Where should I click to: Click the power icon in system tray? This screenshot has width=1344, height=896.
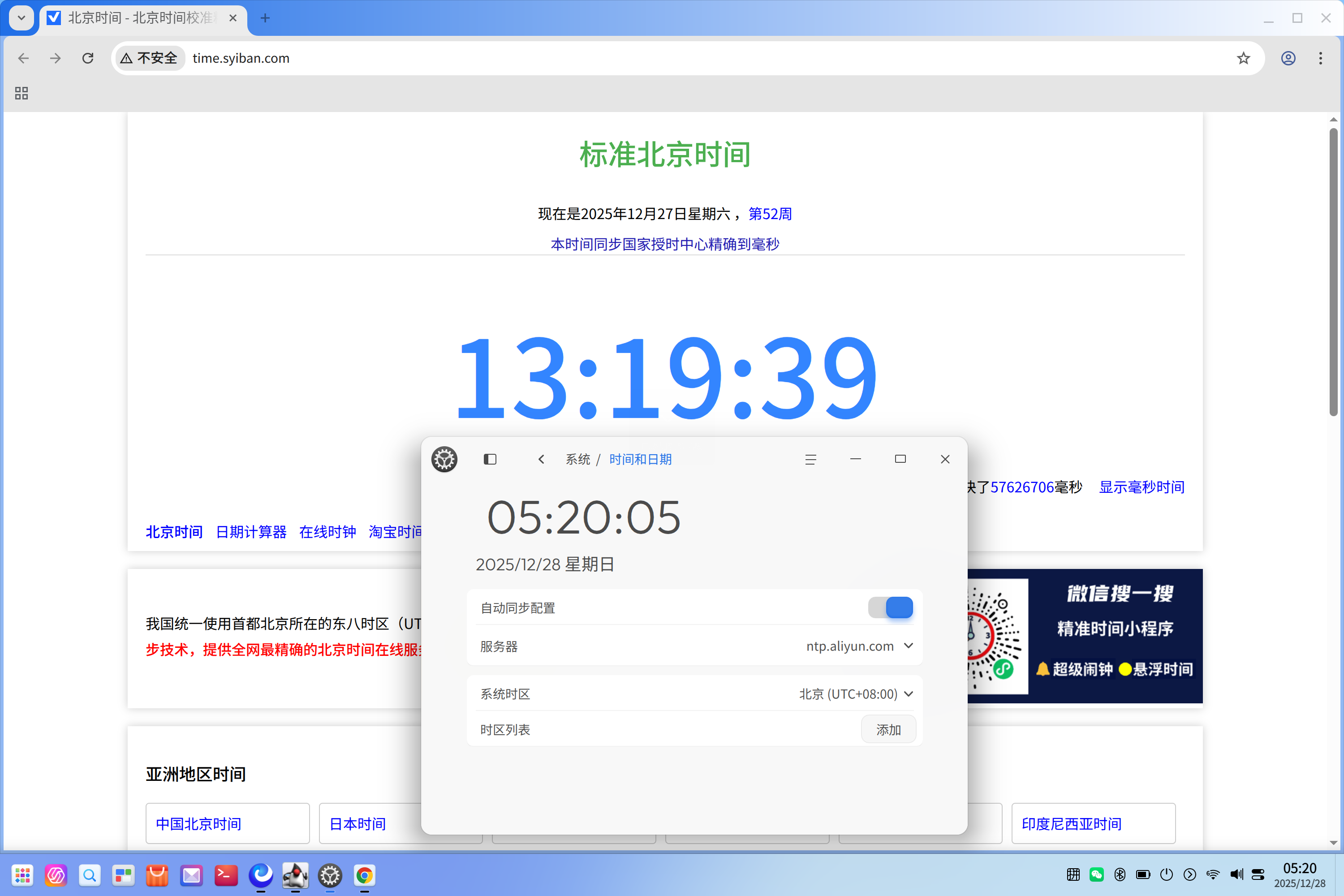coord(1166,874)
